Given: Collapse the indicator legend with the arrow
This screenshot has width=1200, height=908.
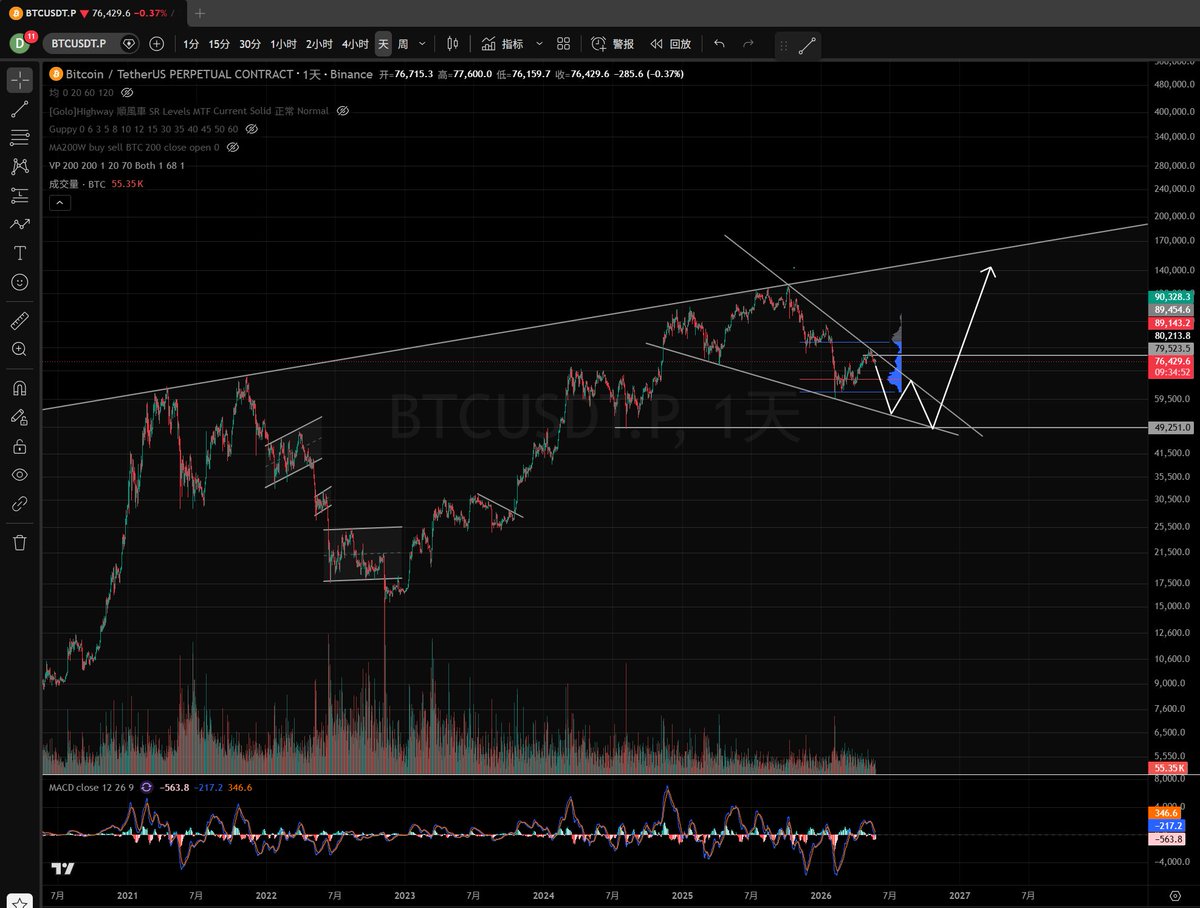Looking at the screenshot, I should 58,203.
